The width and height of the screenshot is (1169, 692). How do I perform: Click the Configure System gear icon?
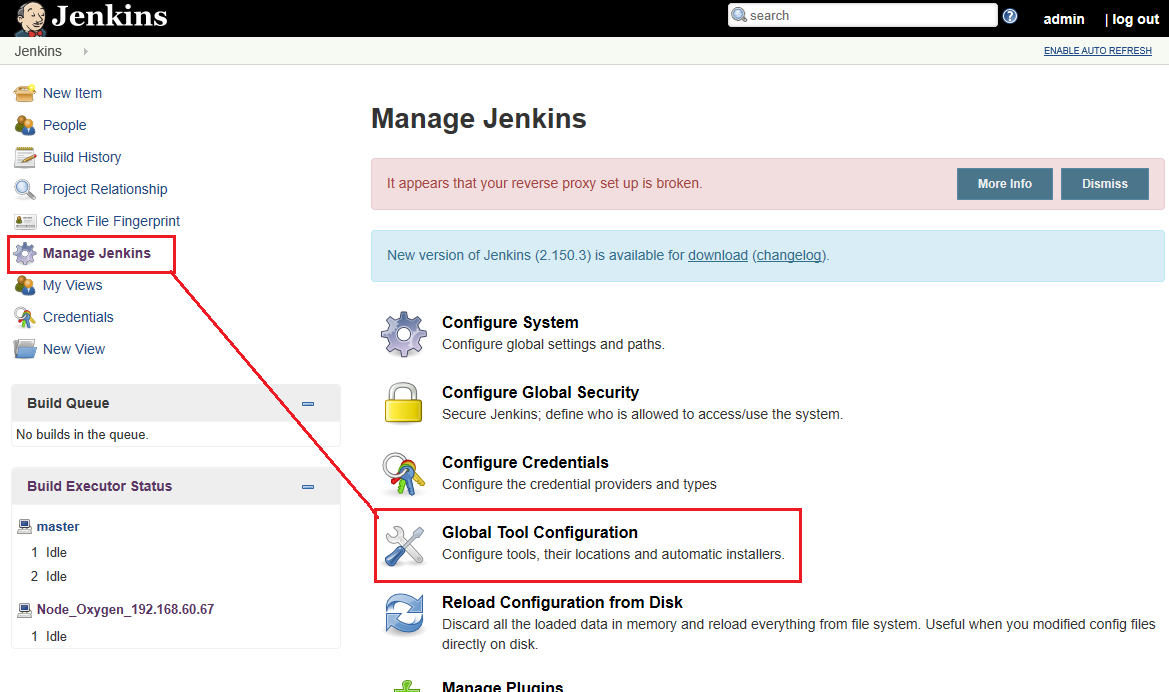click(x=404, y=334)
